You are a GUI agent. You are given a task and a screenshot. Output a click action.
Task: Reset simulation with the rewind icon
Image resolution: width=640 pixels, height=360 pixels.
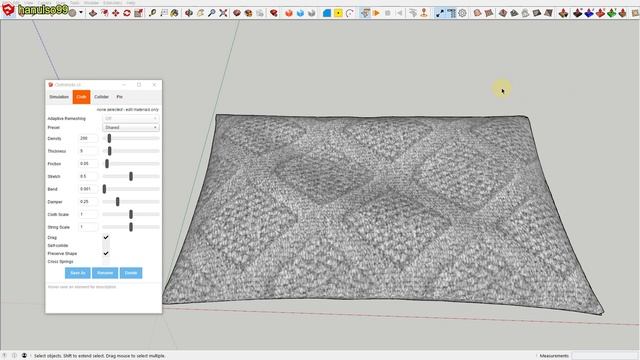[x=400, y=13]
